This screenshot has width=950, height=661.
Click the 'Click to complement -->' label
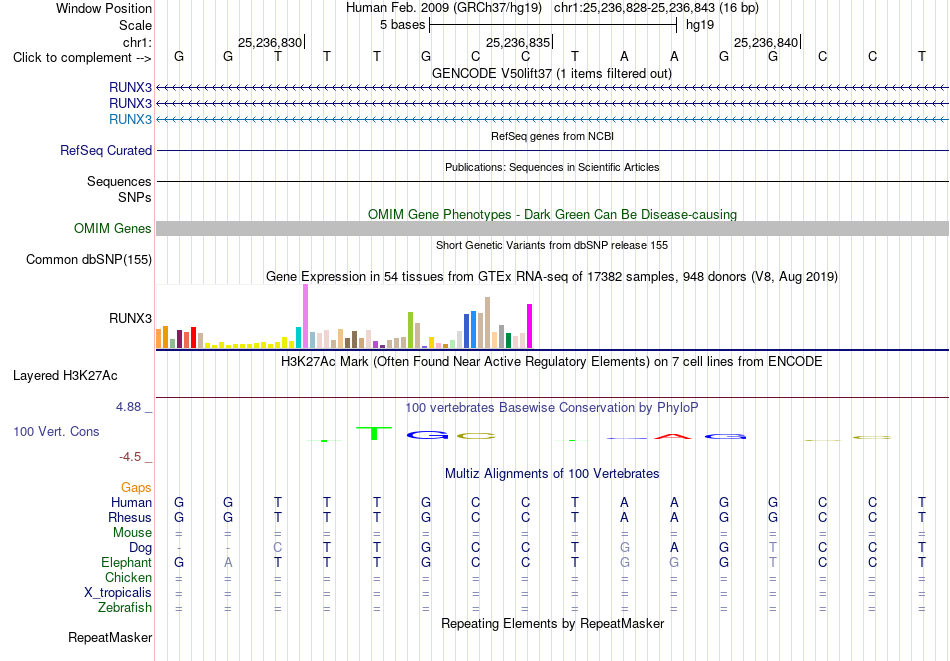(82, 58)
